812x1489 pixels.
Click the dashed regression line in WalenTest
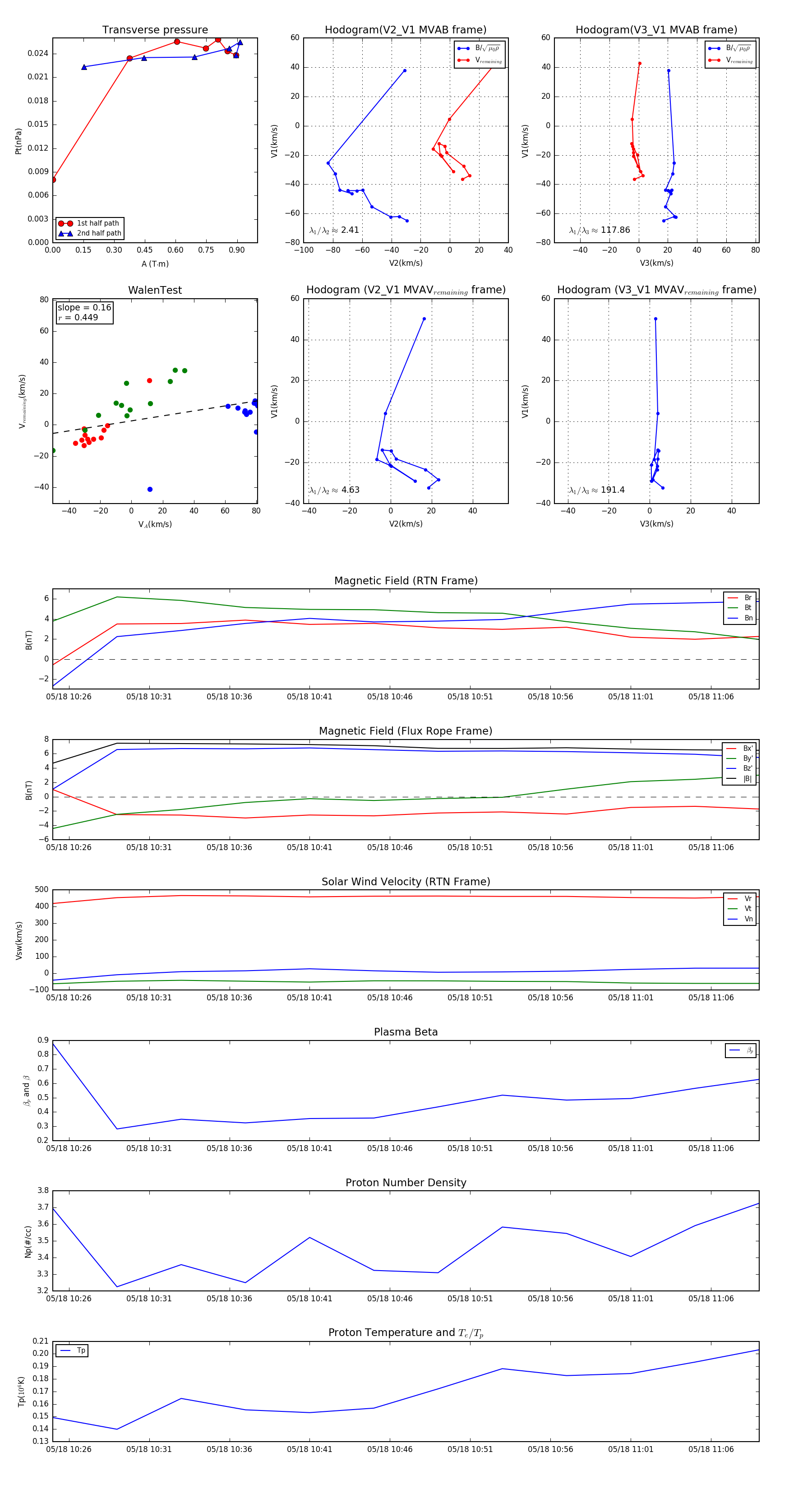[155, 417]
